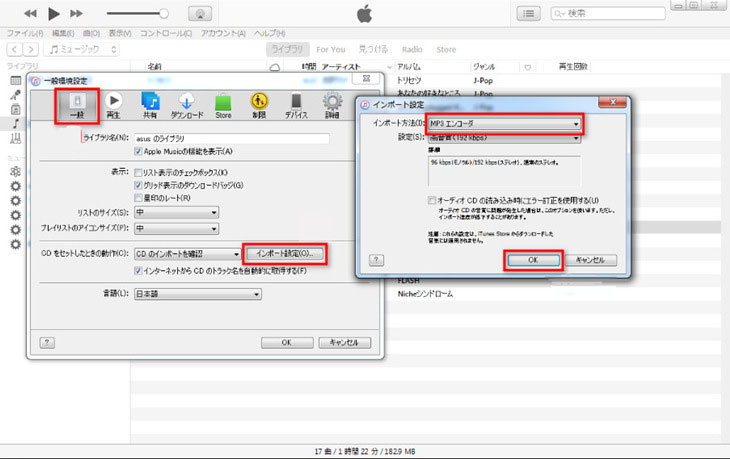Select the ダウンロード preferences icon

coord(187,106)
